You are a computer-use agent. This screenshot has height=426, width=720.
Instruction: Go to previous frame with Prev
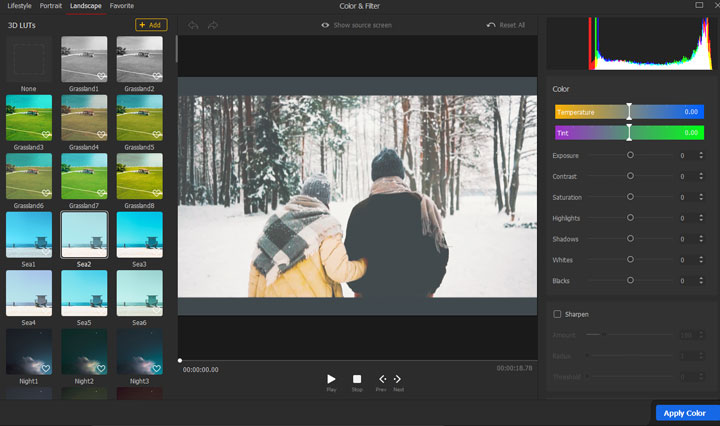[x=381, y=379]
